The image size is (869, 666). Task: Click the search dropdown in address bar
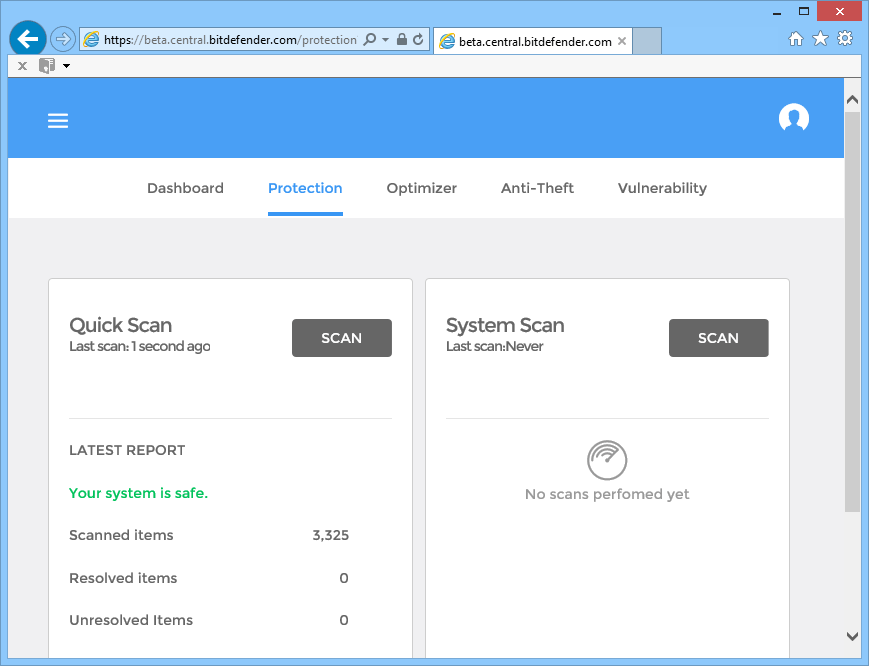(369, 38)
